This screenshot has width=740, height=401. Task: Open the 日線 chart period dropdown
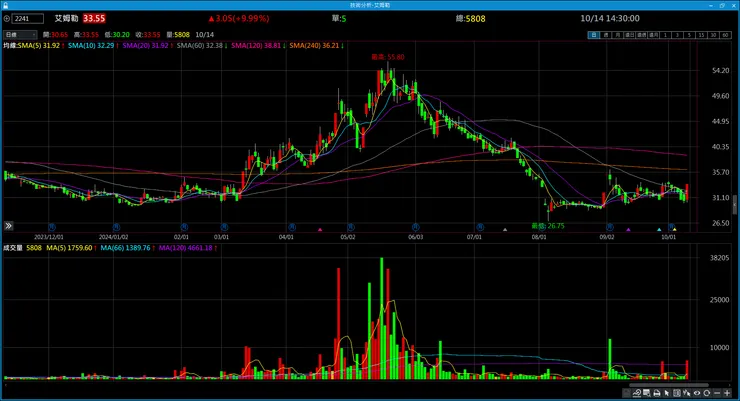(20, 35)
